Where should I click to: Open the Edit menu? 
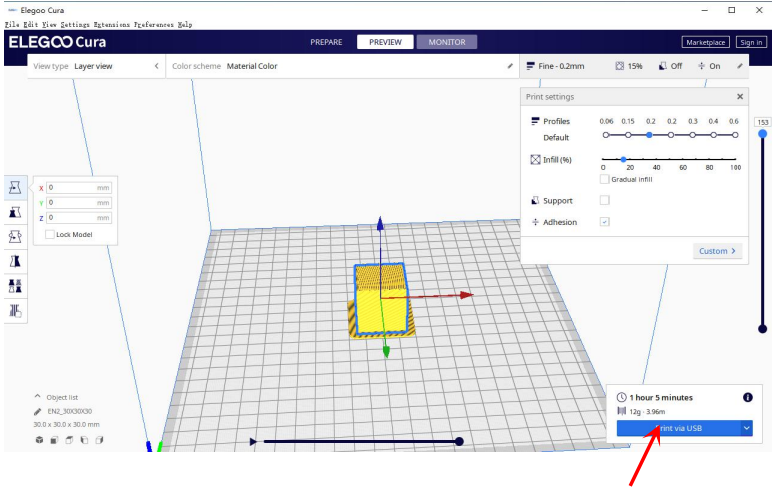click(x=30, y=24)
